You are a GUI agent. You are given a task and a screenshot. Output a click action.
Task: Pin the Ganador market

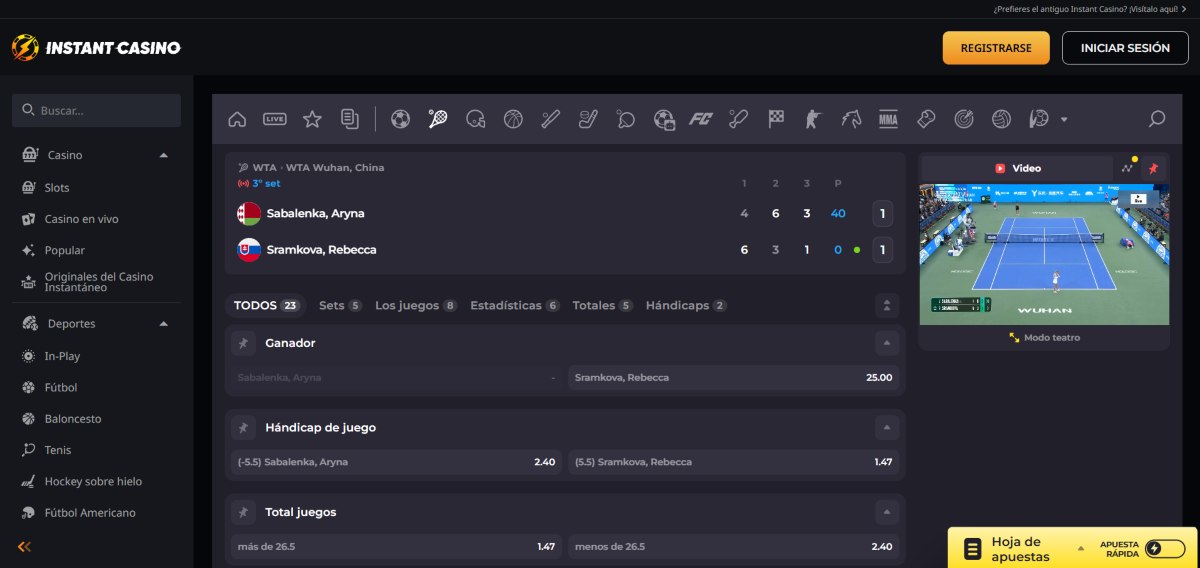click(243, 343)
